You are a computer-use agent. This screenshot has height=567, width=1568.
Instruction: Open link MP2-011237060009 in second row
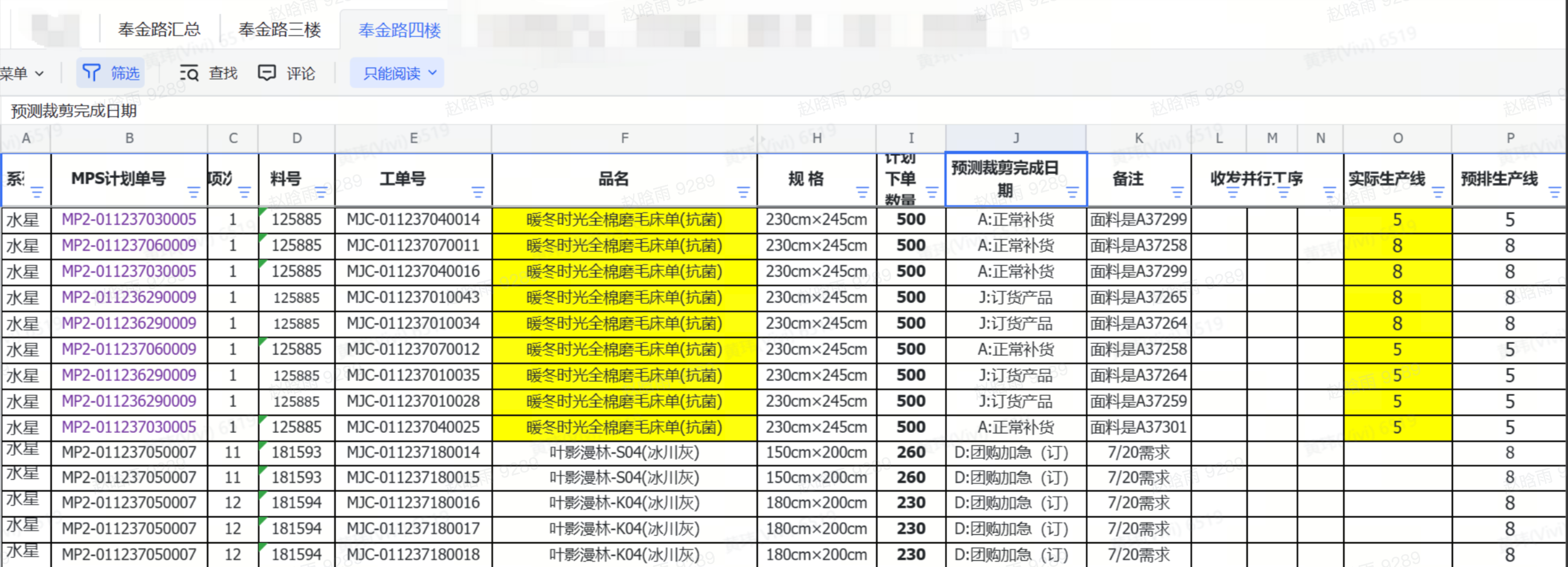[129, 245]
